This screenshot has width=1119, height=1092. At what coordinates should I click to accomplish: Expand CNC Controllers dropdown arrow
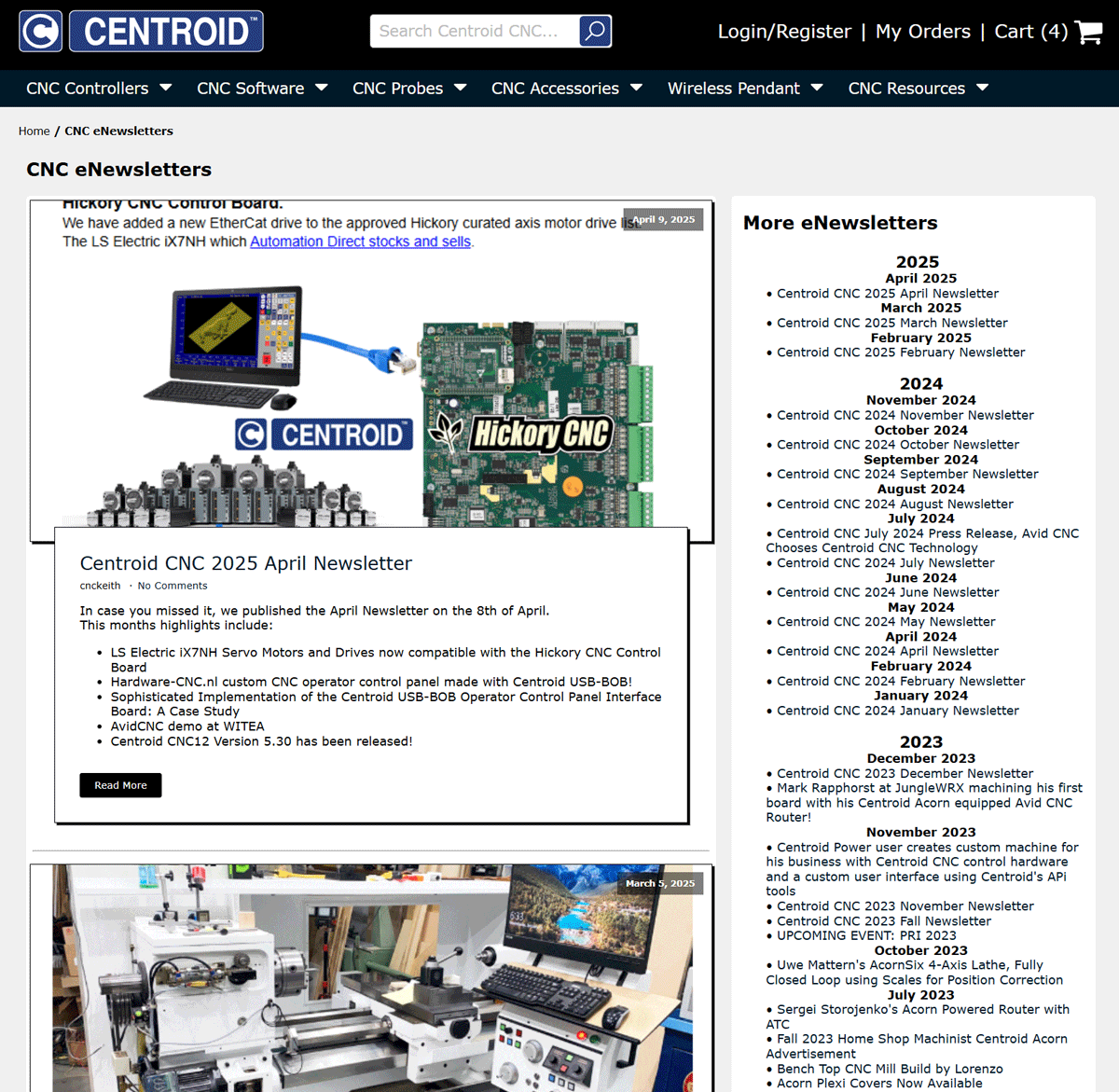[x=166, y=88]
